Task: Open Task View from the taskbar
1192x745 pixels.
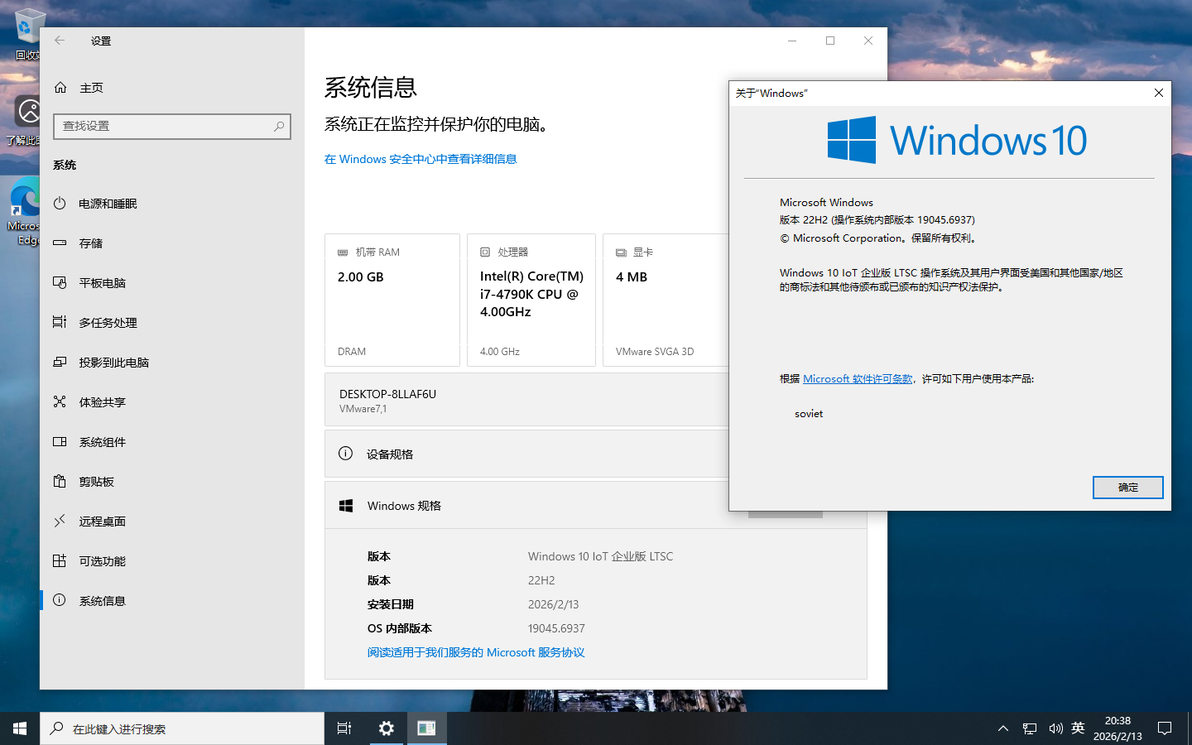Action: (344, 728)
